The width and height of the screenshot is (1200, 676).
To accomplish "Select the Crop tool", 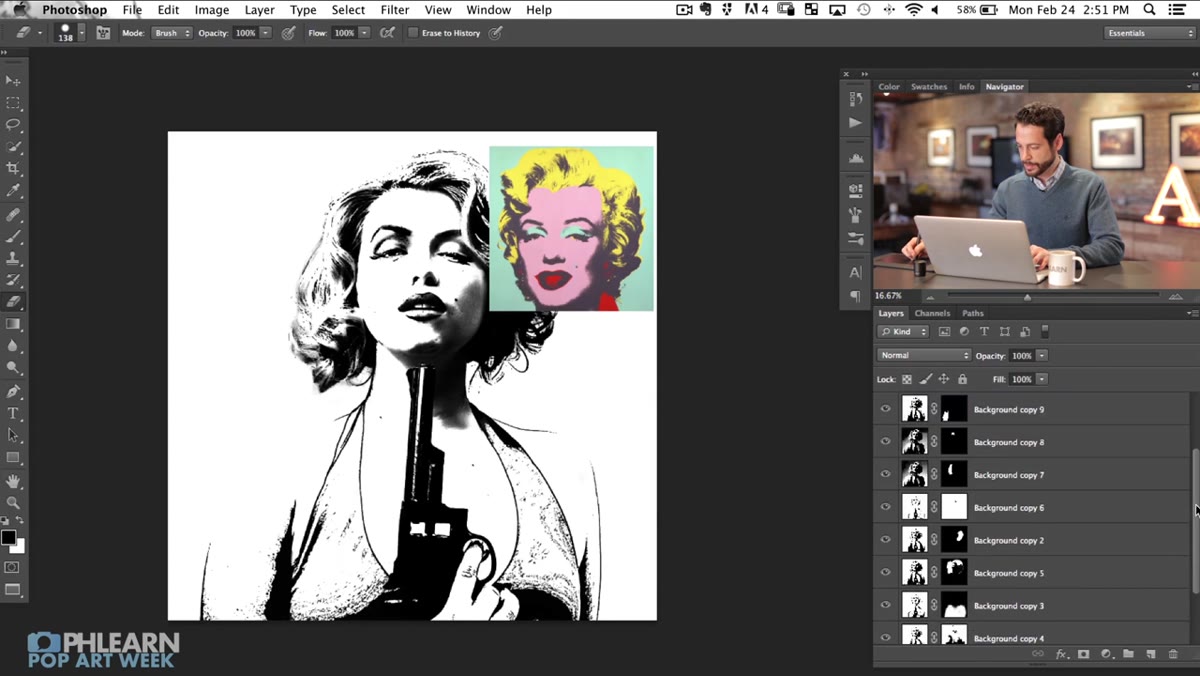I will tap(13, 169).
